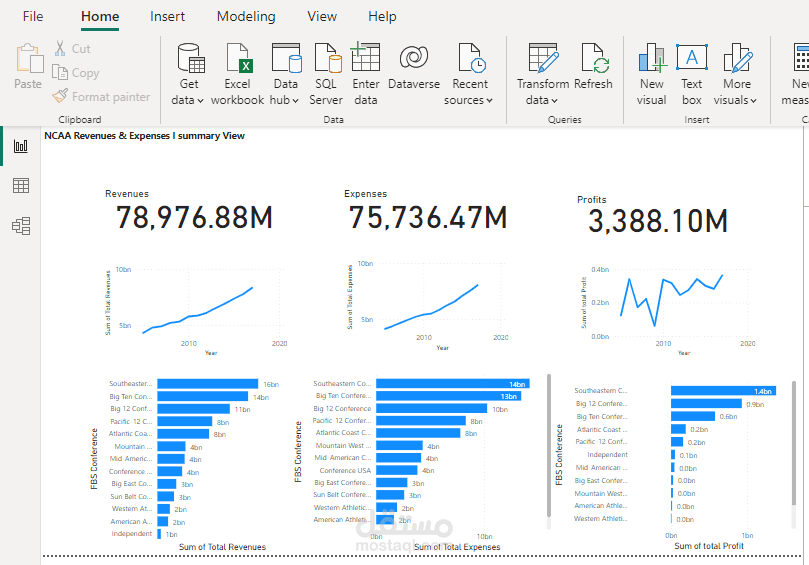The height and width of the screenshot is (565, 809).
Task: Open the Help tab
Action: pyautogui.click(x=382, y=17)
